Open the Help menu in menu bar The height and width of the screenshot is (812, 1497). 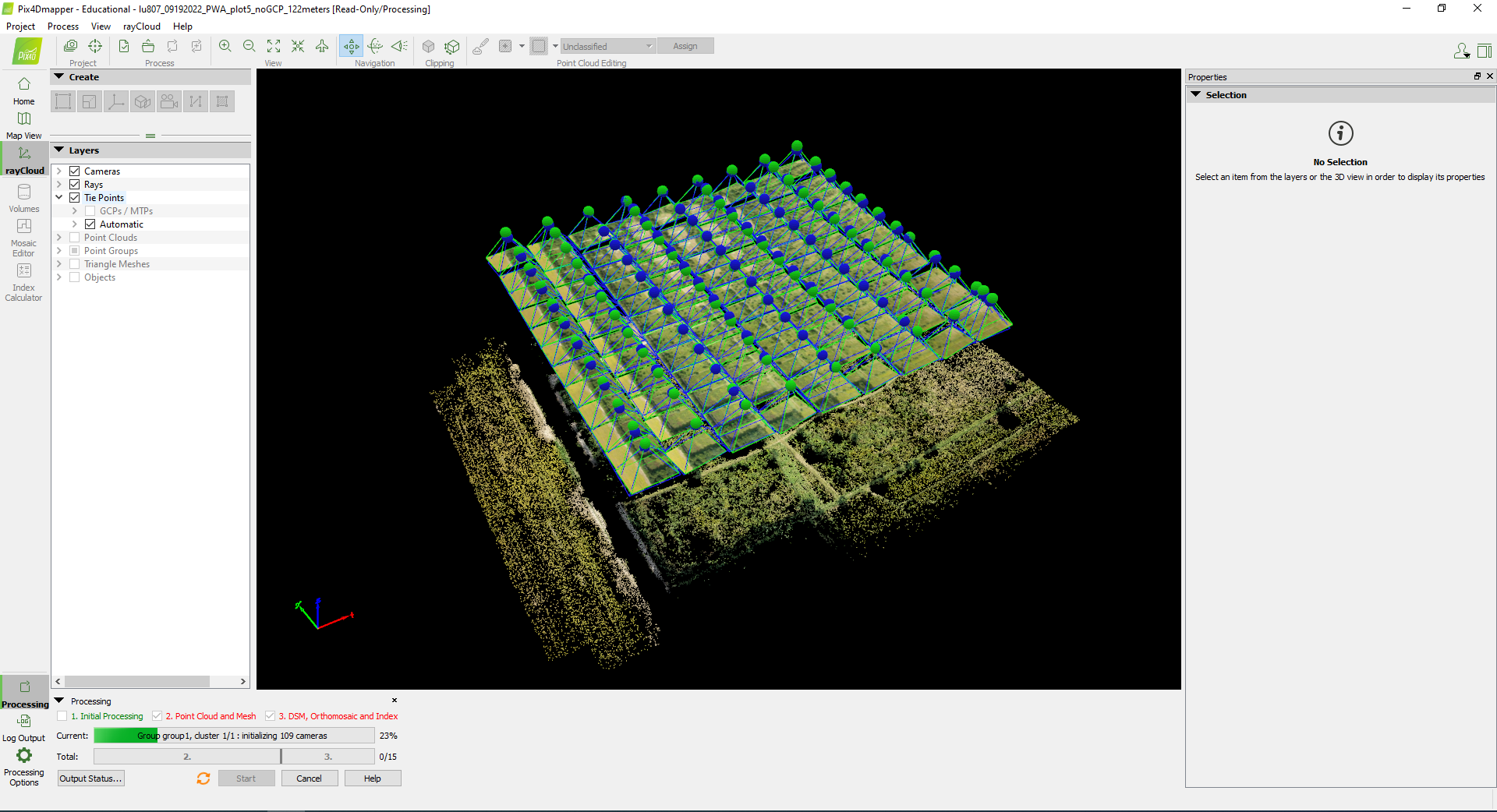182,26
